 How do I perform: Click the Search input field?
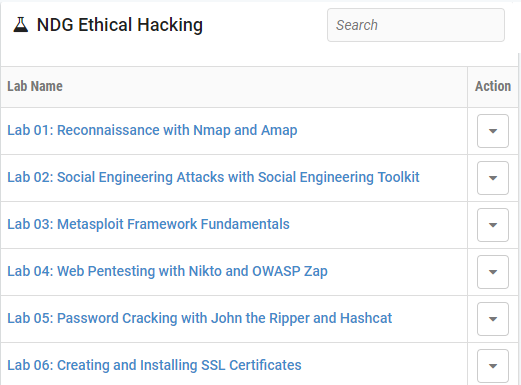click(x=416, y=25)
